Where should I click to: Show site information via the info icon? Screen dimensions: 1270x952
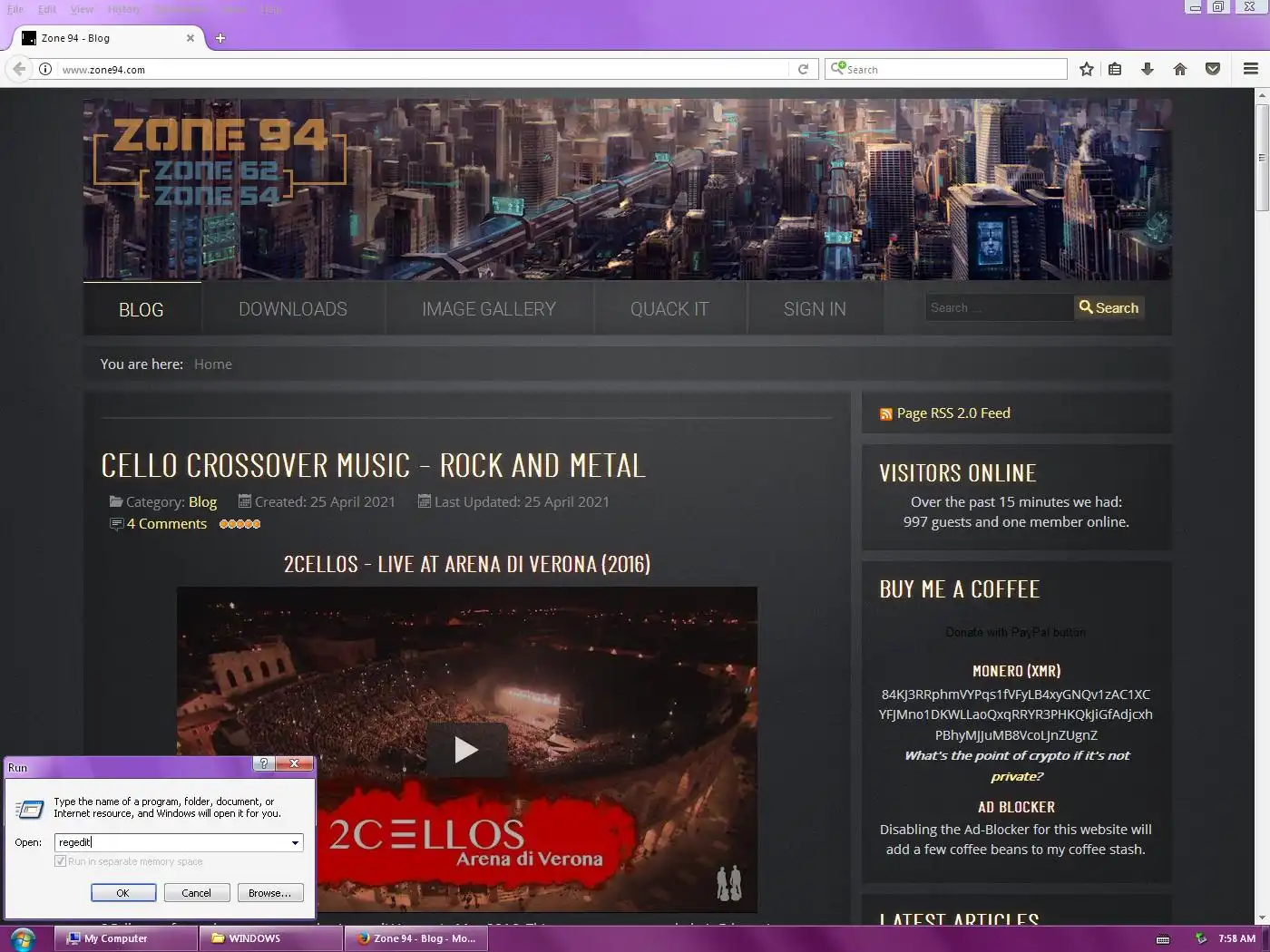44,69
